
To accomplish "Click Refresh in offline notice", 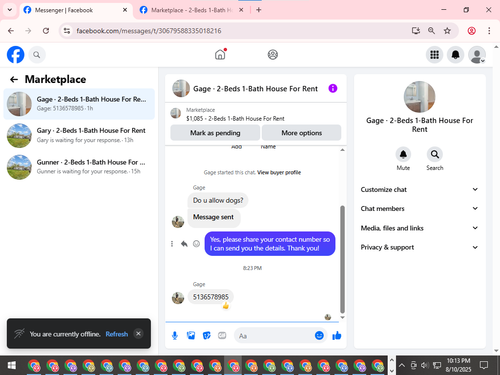I will (x=117, y=334).
